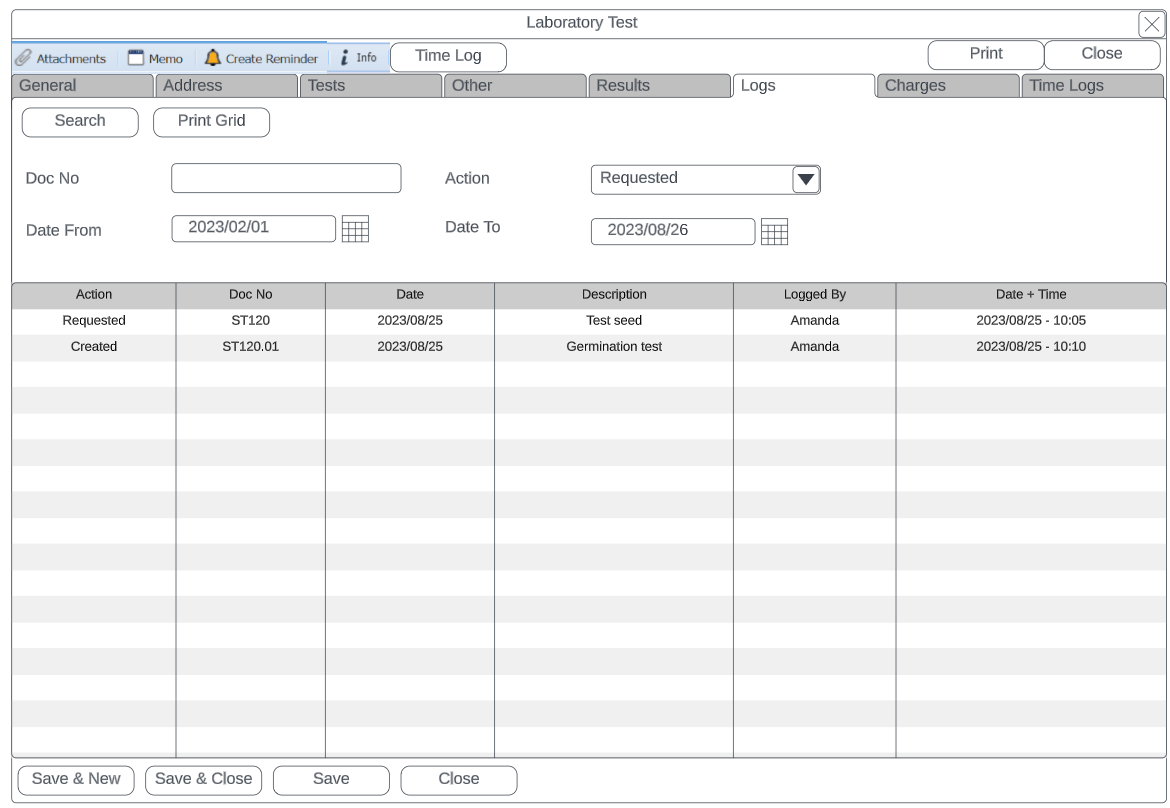
Task: Click the Save & Close button
Action: pyautogui.click(x=203, y=779)
